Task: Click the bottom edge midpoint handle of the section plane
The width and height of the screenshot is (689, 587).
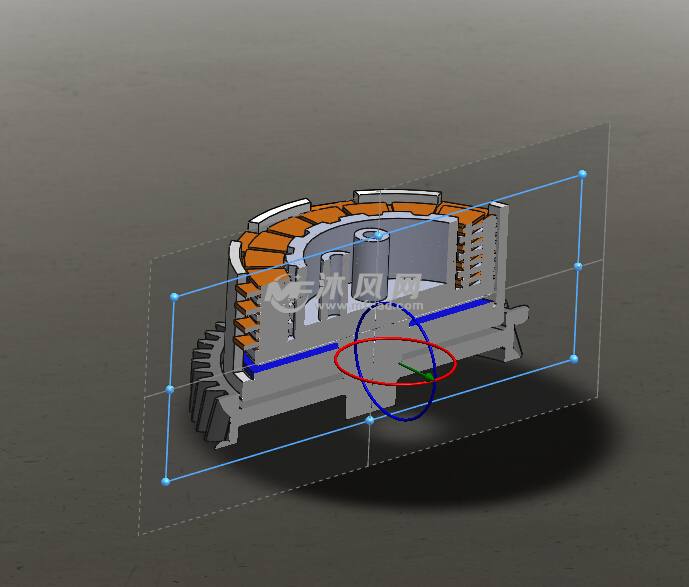Action: [x=370, y=420]
